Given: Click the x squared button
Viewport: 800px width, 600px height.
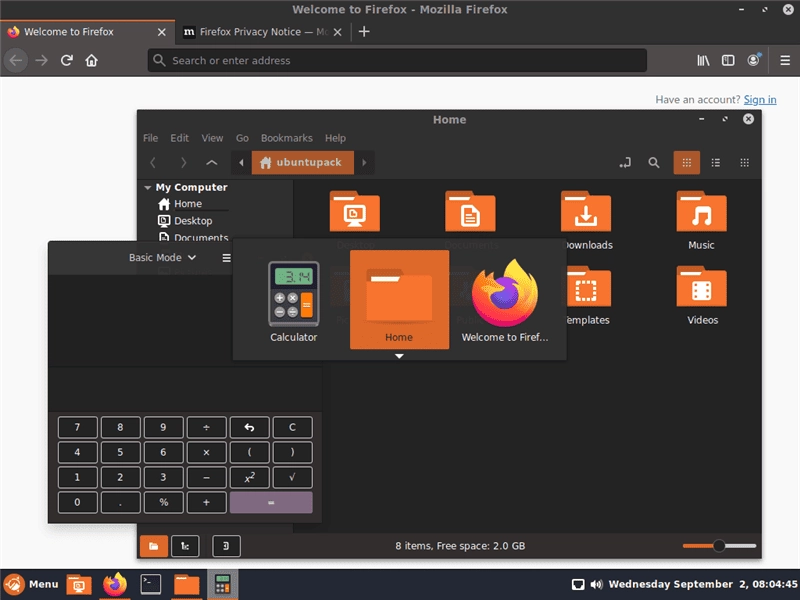Looking at the screenshot, I should (x=249, y=478).
